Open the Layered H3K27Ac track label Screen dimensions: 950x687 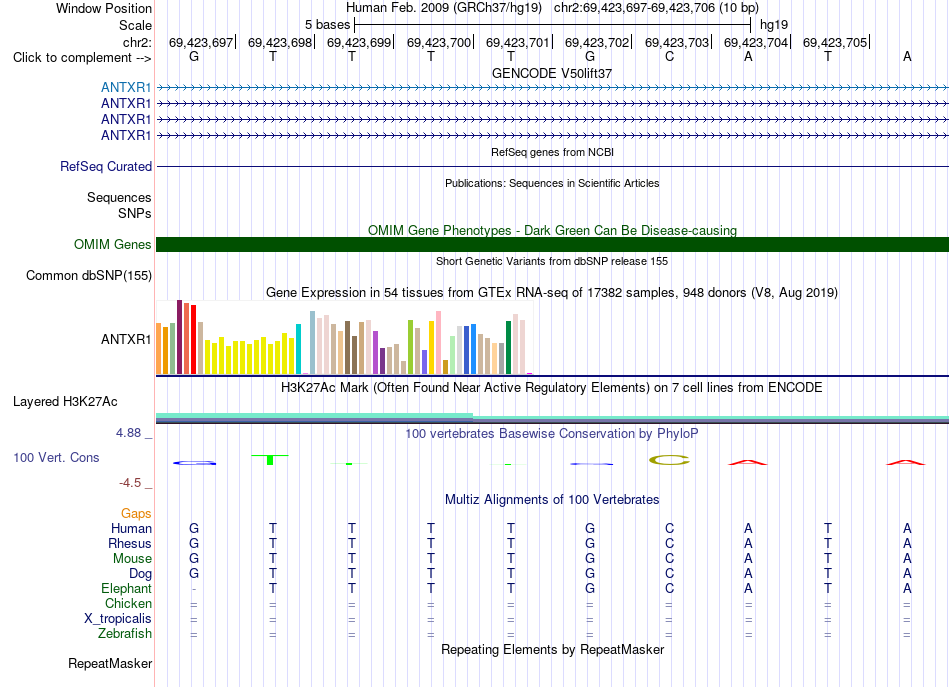(x=65, y=402)
